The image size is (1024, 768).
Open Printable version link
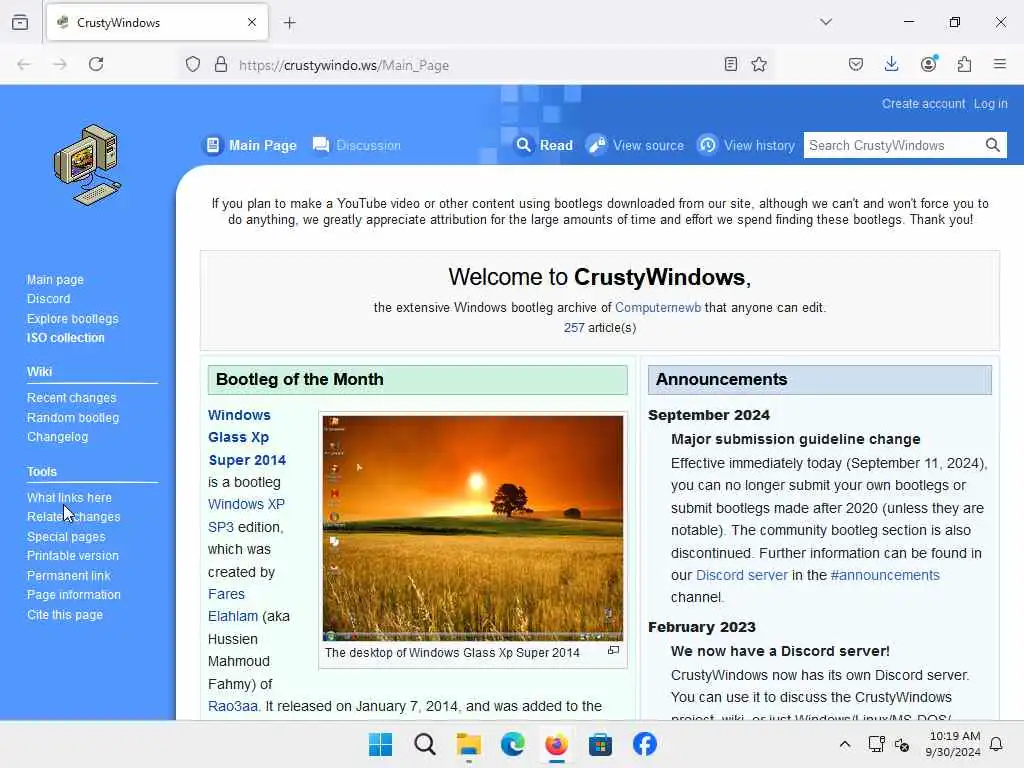point(72,556)
